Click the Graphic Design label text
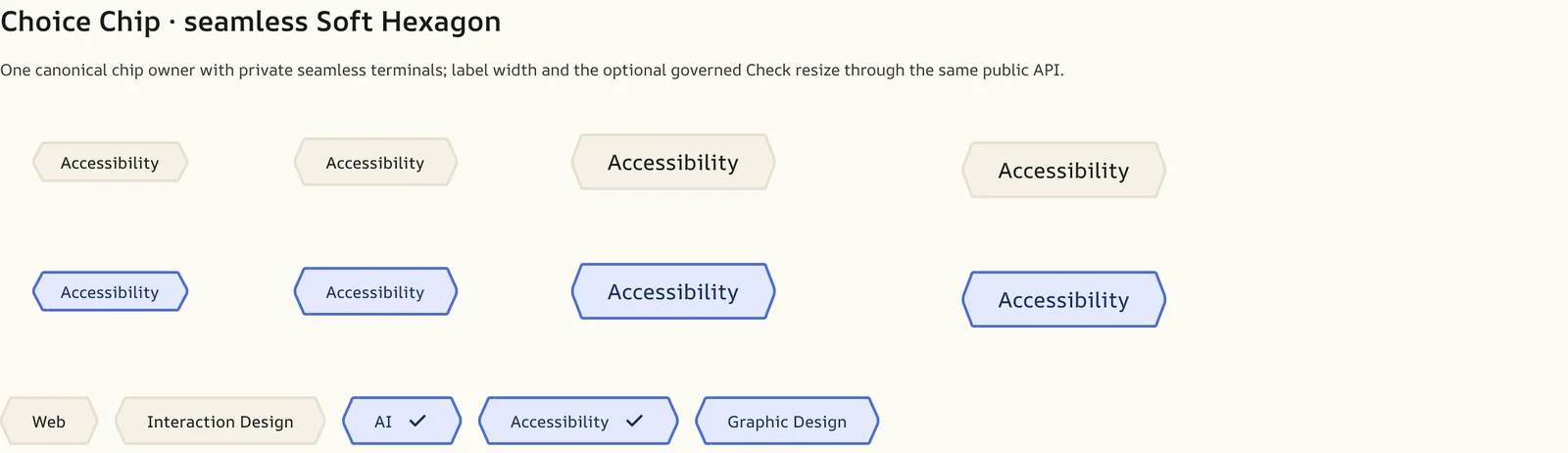1568x453 pixels. [x=787, y=422]
